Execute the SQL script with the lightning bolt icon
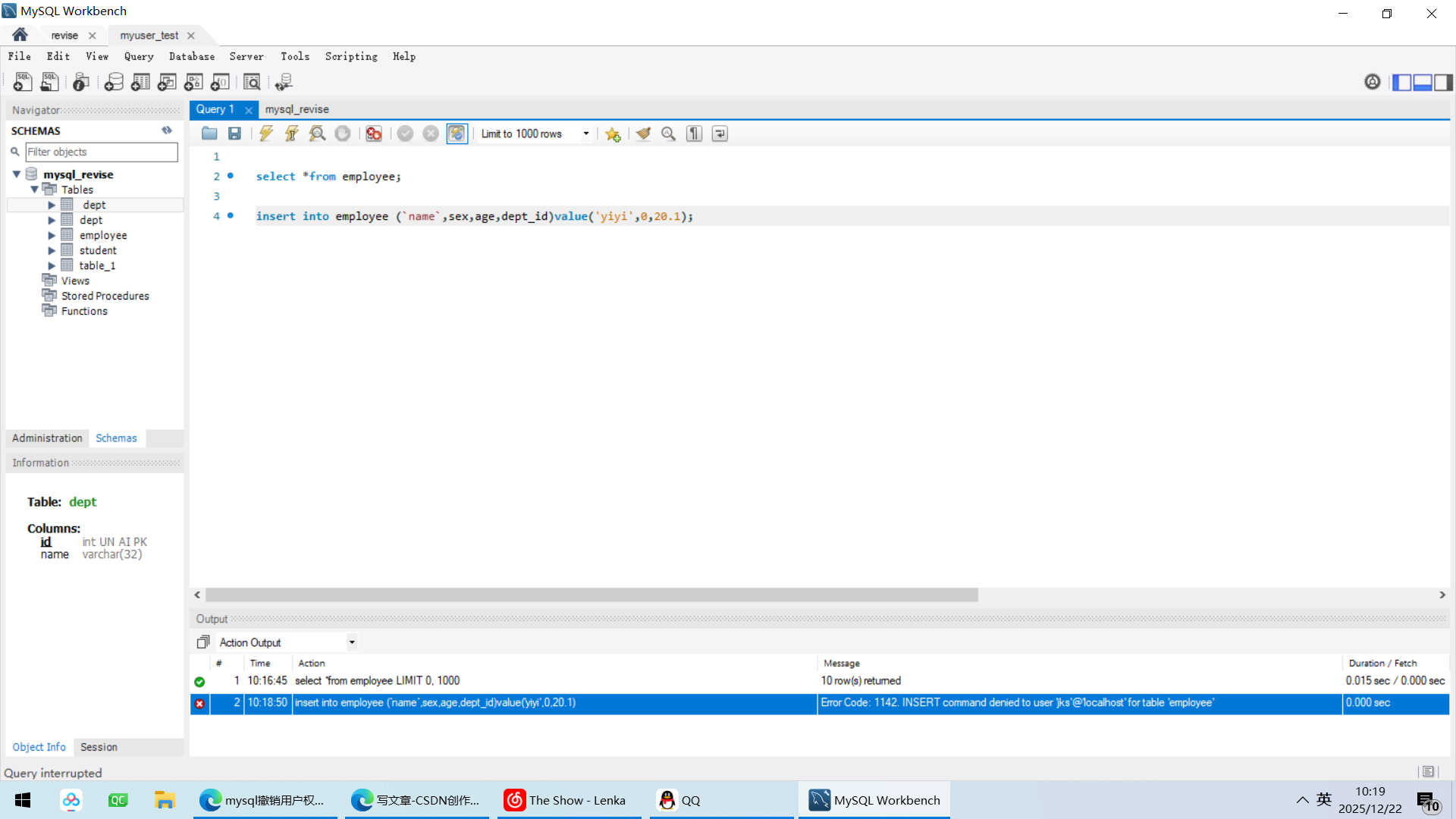 [266, 133]
